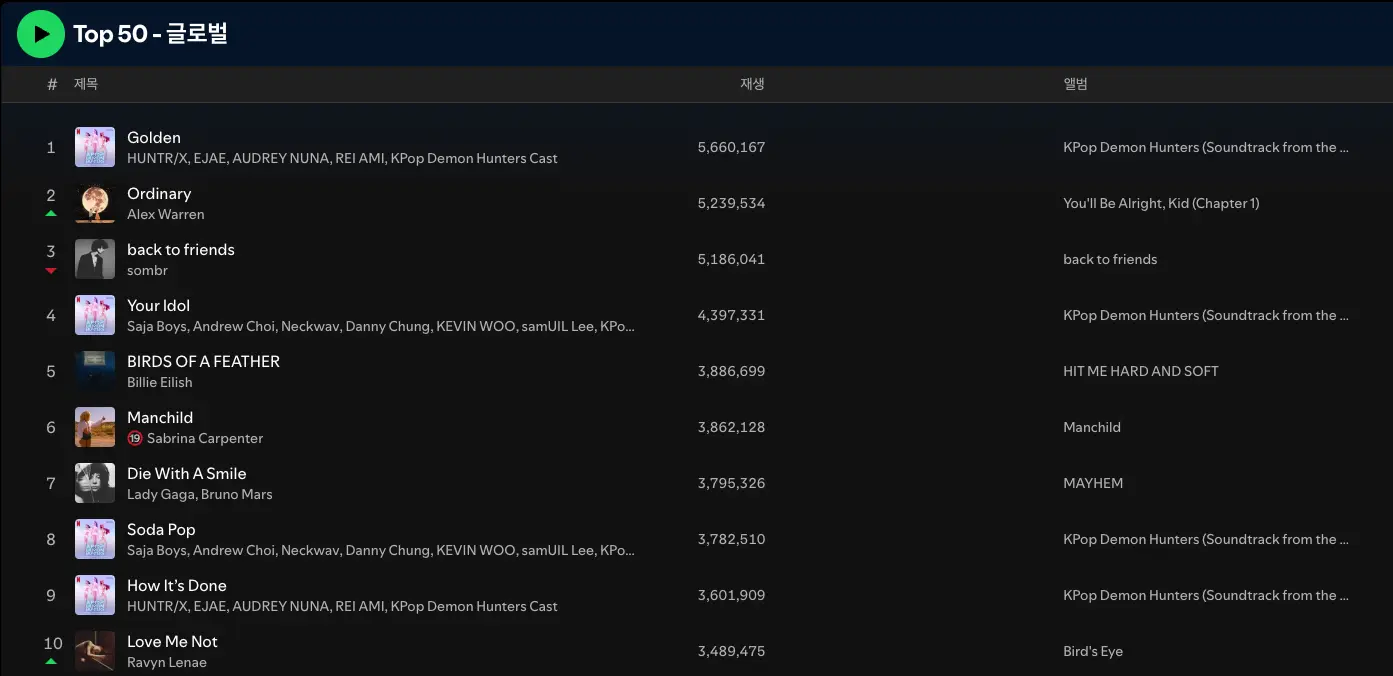Click the BIRDS OF A FEATHER cover thumbnail
1393x676 pixels.
(95, 371)
